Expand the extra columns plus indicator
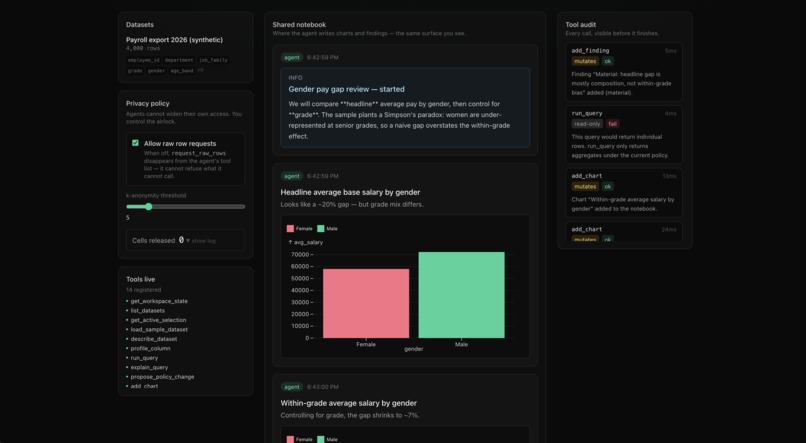This screenshot has height=443, width=806. click(200, 70)
